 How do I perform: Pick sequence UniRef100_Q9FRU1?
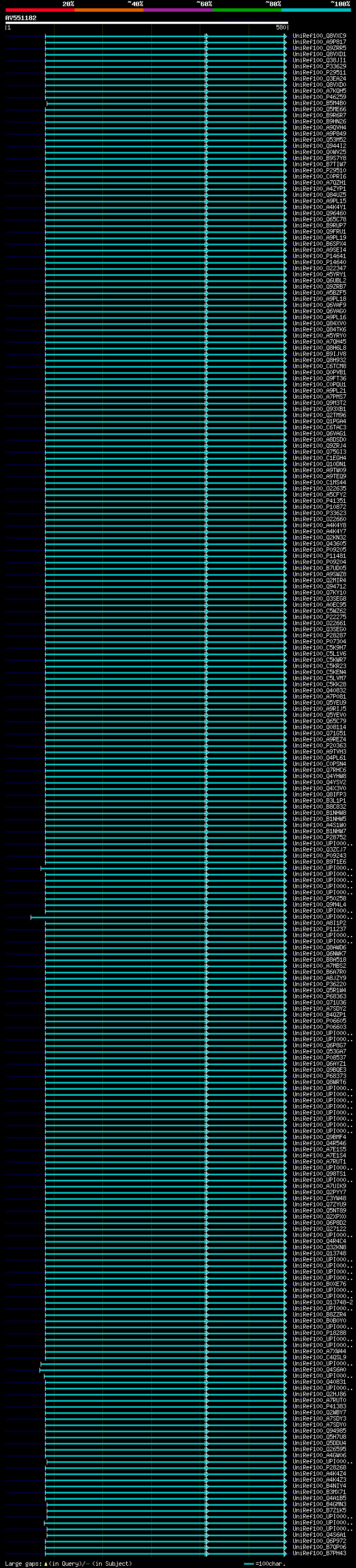pyautogui.click(x=319, y=231)
